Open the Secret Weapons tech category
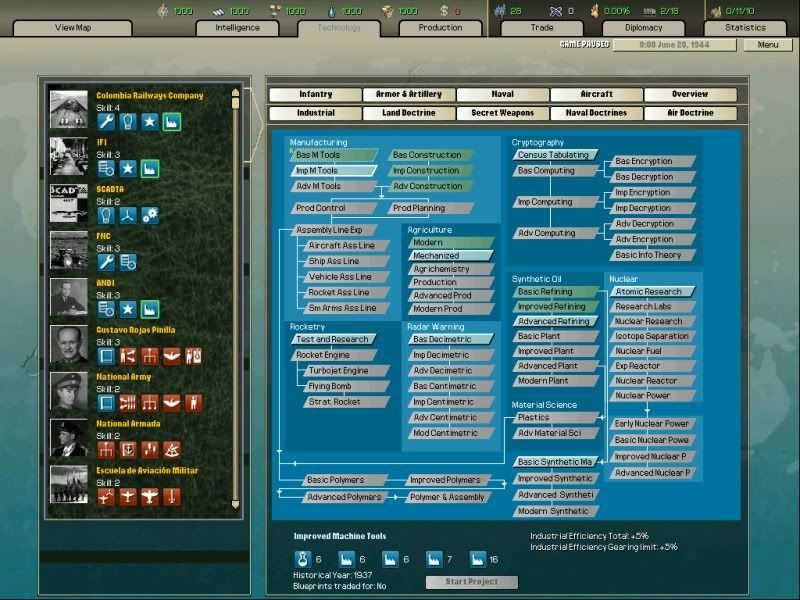The width and height of the screenshot is (800, 600). (x=502, y=113)
